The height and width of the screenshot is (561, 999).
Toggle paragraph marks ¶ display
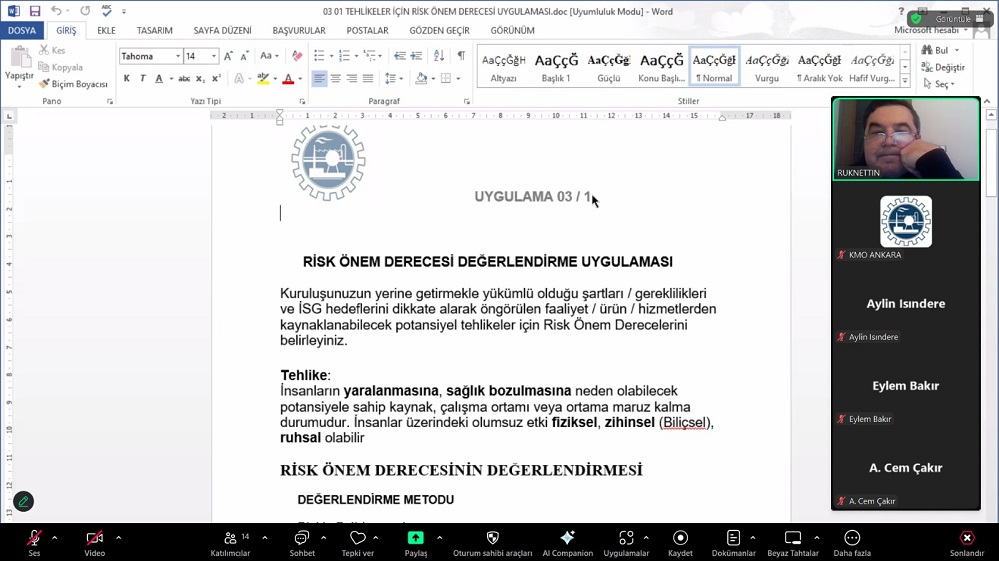[461, 56]
